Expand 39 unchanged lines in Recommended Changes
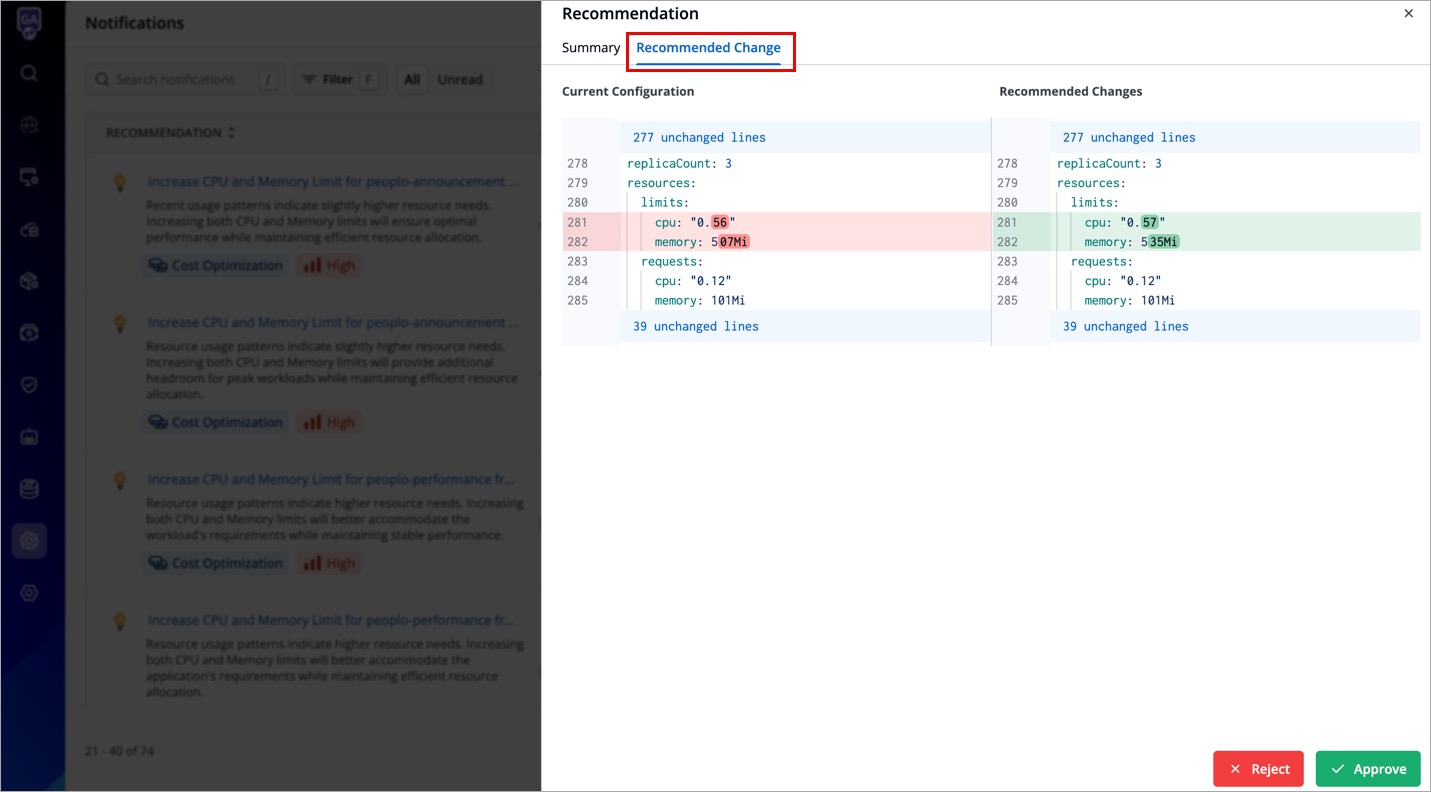 coord(1125,327)
